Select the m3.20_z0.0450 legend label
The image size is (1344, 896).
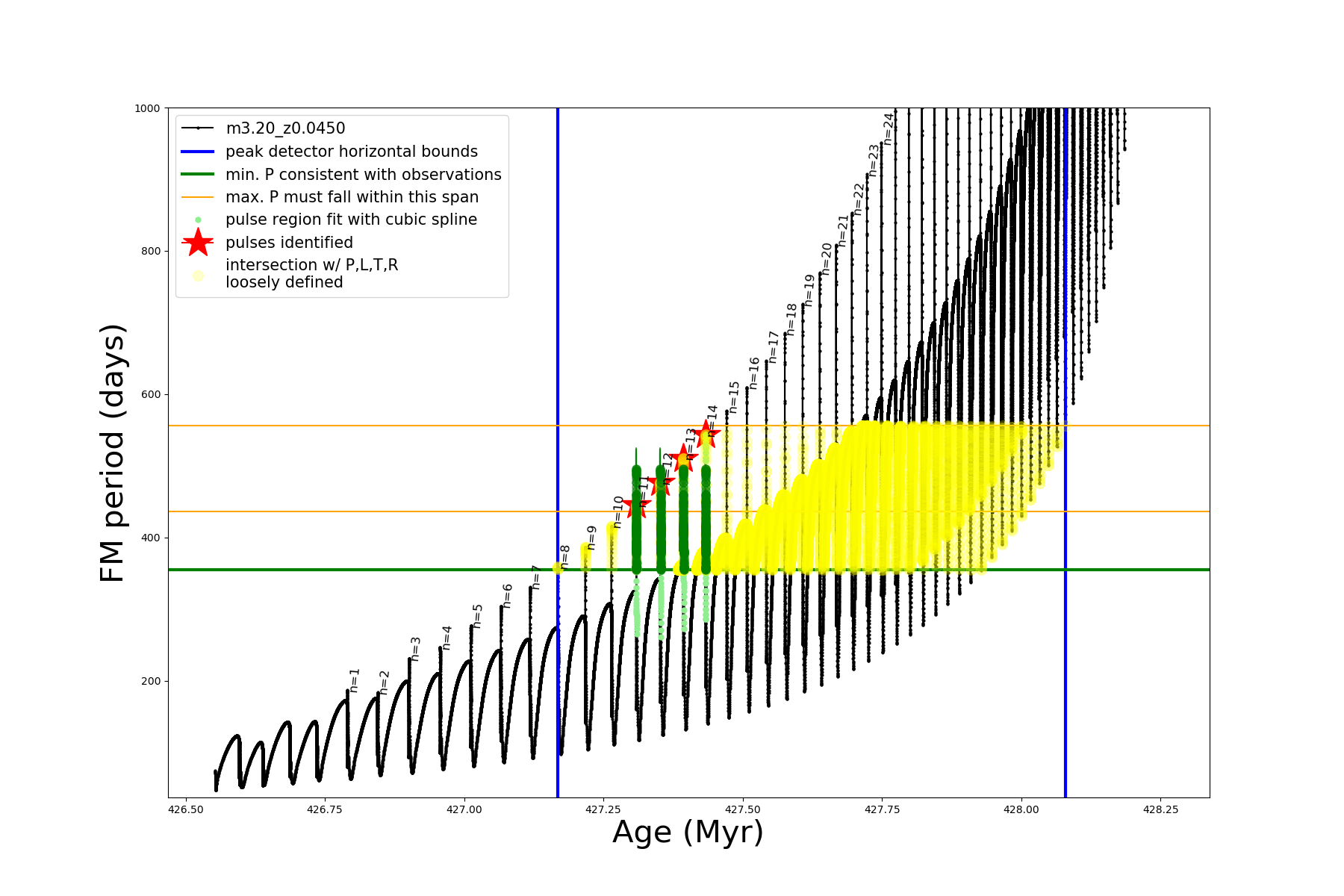285,128
